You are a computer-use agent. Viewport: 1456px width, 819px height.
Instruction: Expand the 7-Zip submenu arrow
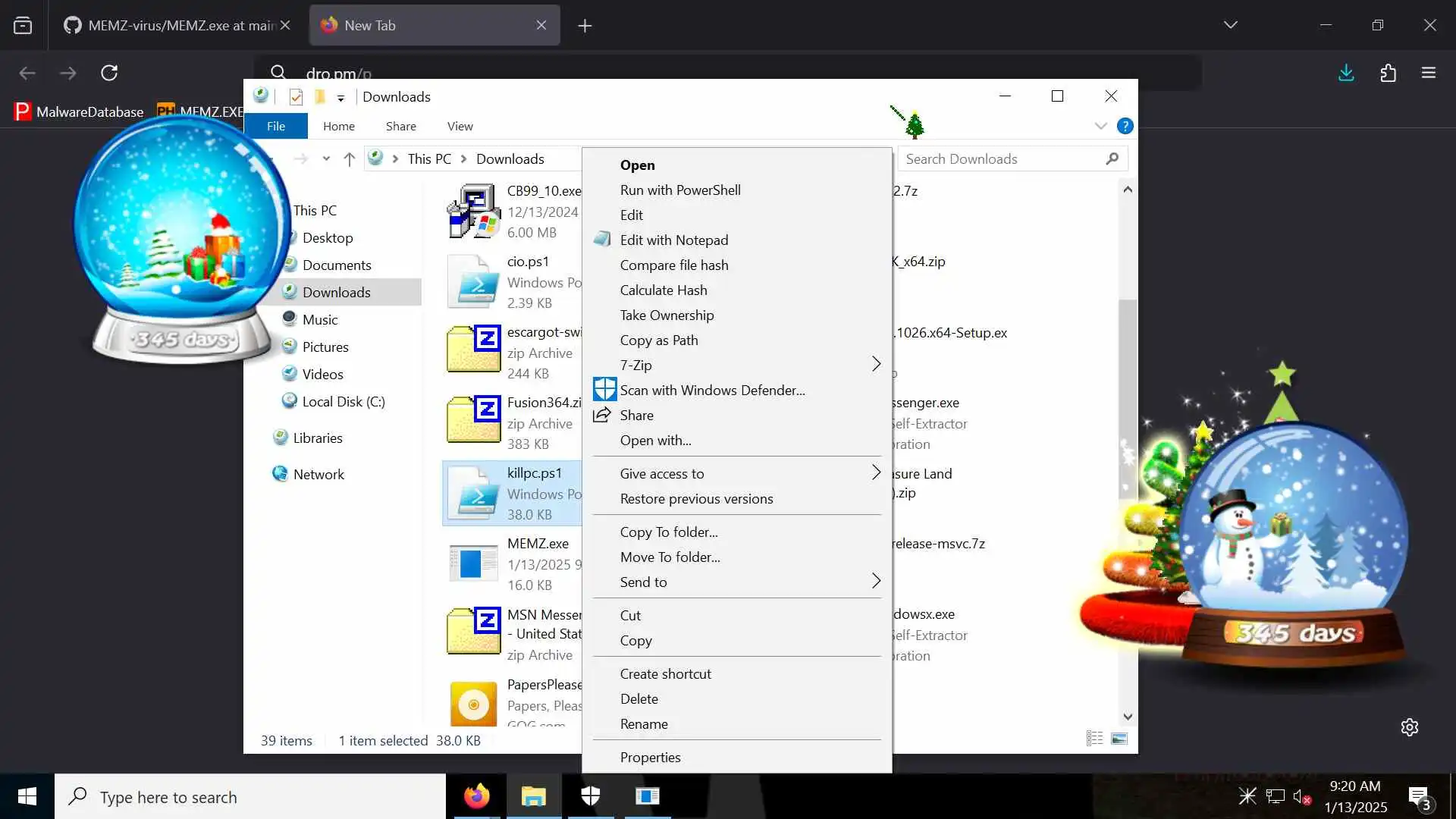(x=876, y=365)
